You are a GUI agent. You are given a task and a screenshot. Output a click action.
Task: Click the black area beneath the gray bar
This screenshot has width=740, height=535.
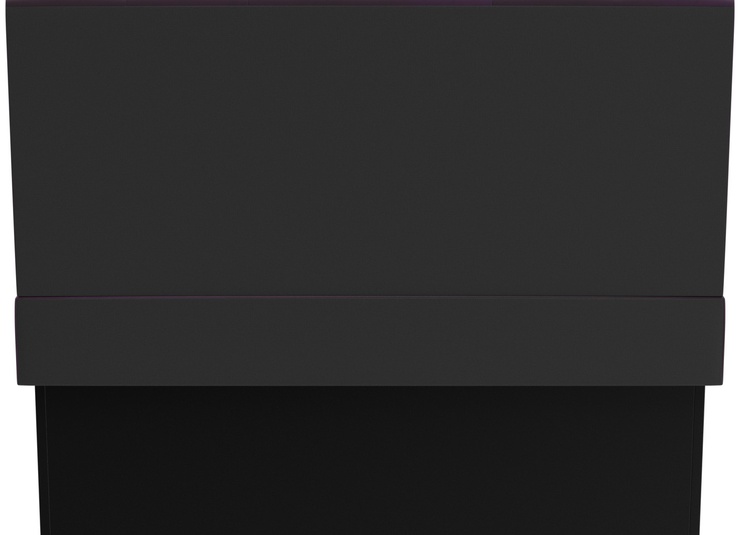370,460
